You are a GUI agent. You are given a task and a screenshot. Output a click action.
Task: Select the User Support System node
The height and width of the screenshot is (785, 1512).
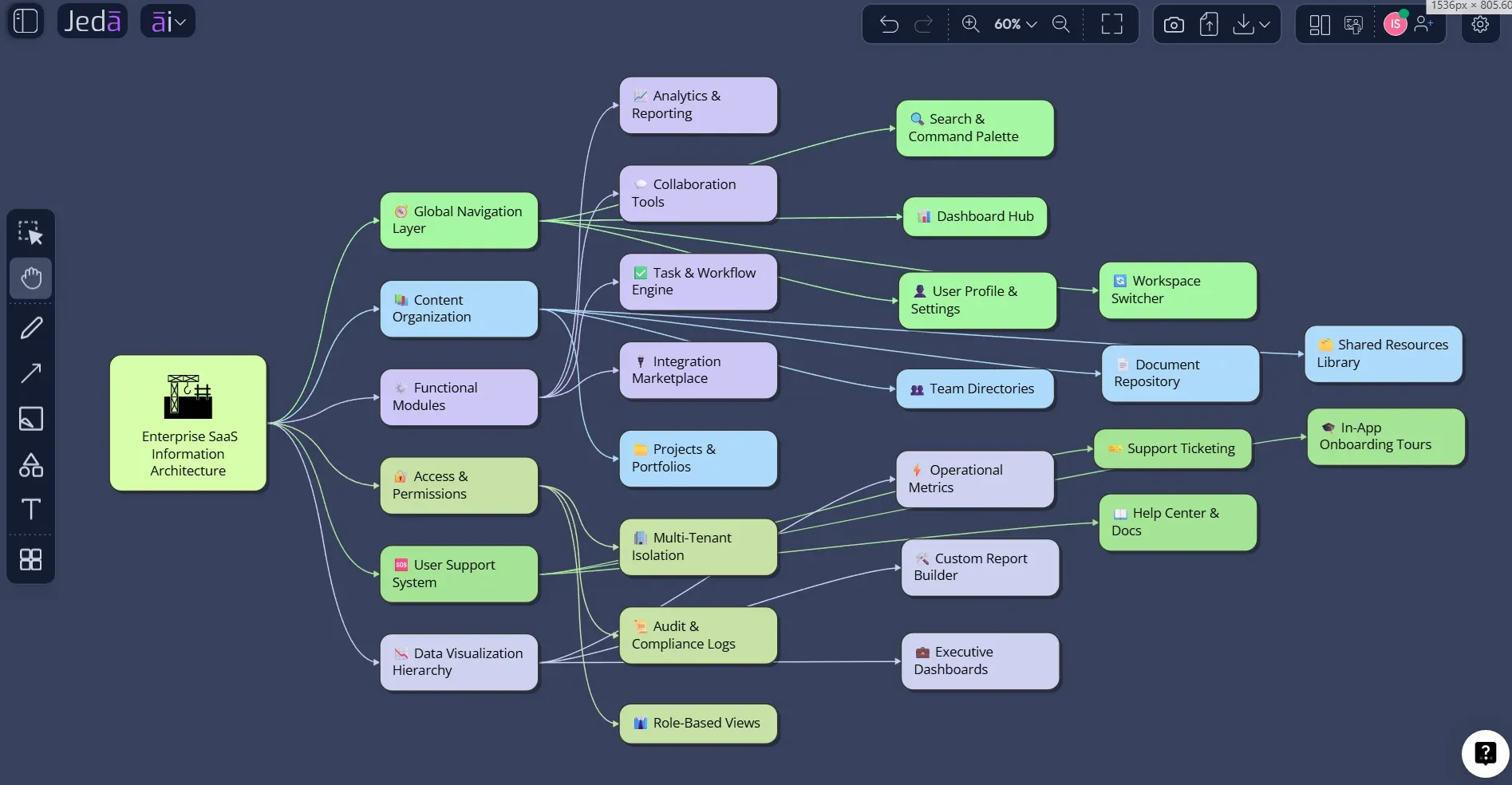coord(459,574)
